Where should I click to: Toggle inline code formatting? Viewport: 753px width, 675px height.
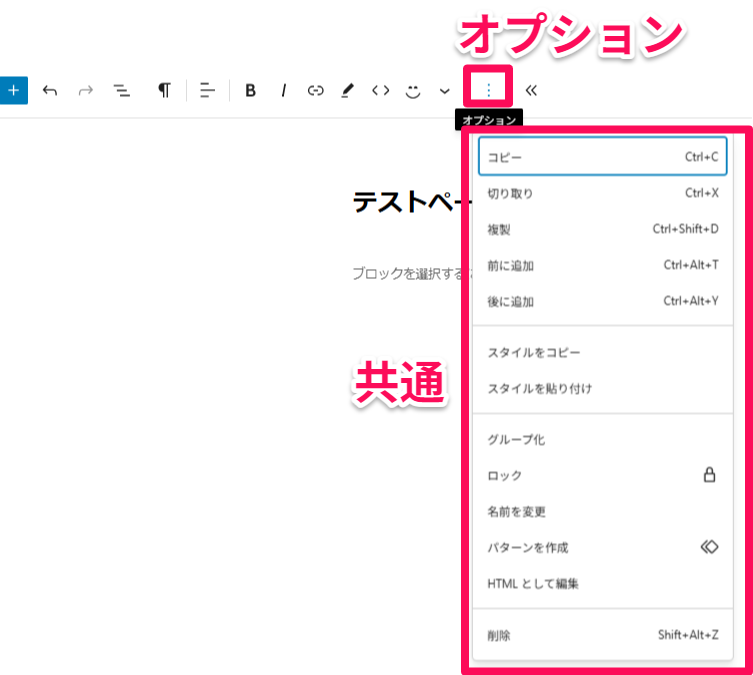380,90
